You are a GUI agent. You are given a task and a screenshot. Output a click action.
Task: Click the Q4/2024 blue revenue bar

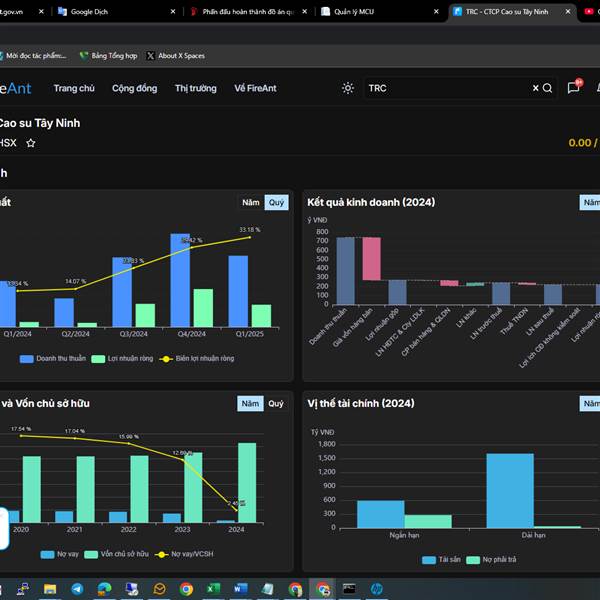point(180,280)
